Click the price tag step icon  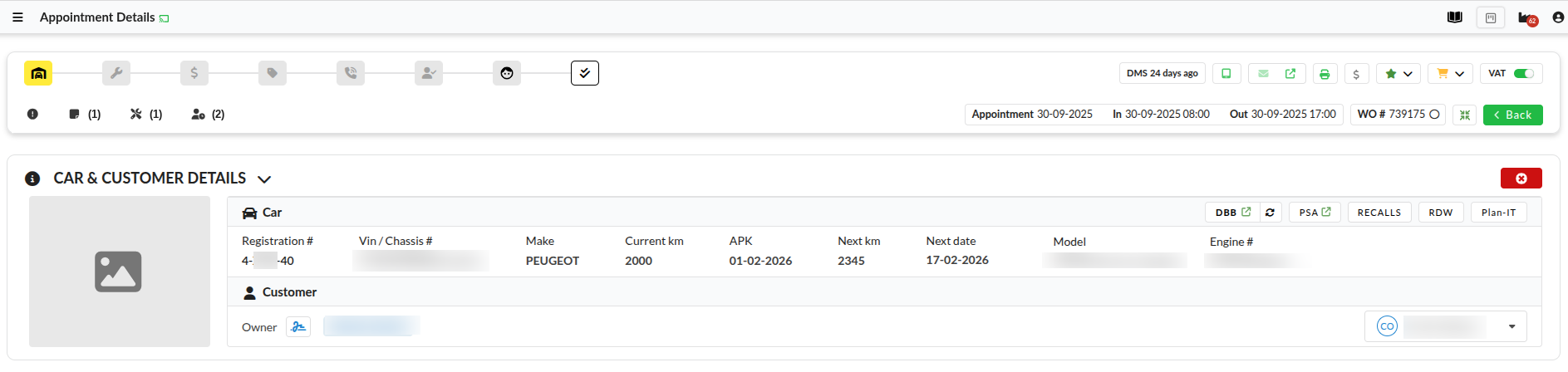273,73
